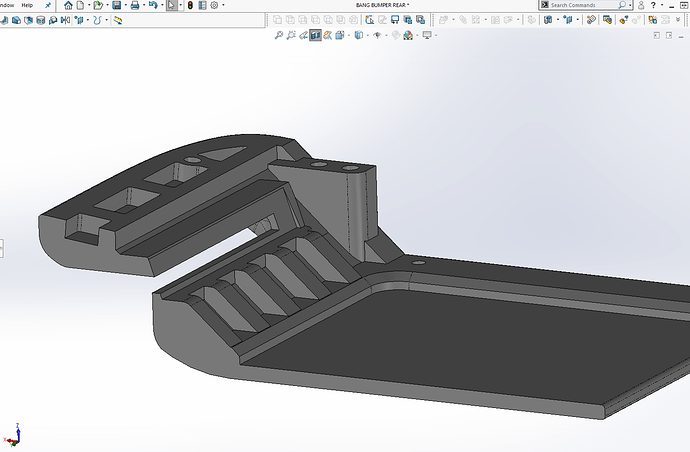Toggle the Section View button

point(316,35)
